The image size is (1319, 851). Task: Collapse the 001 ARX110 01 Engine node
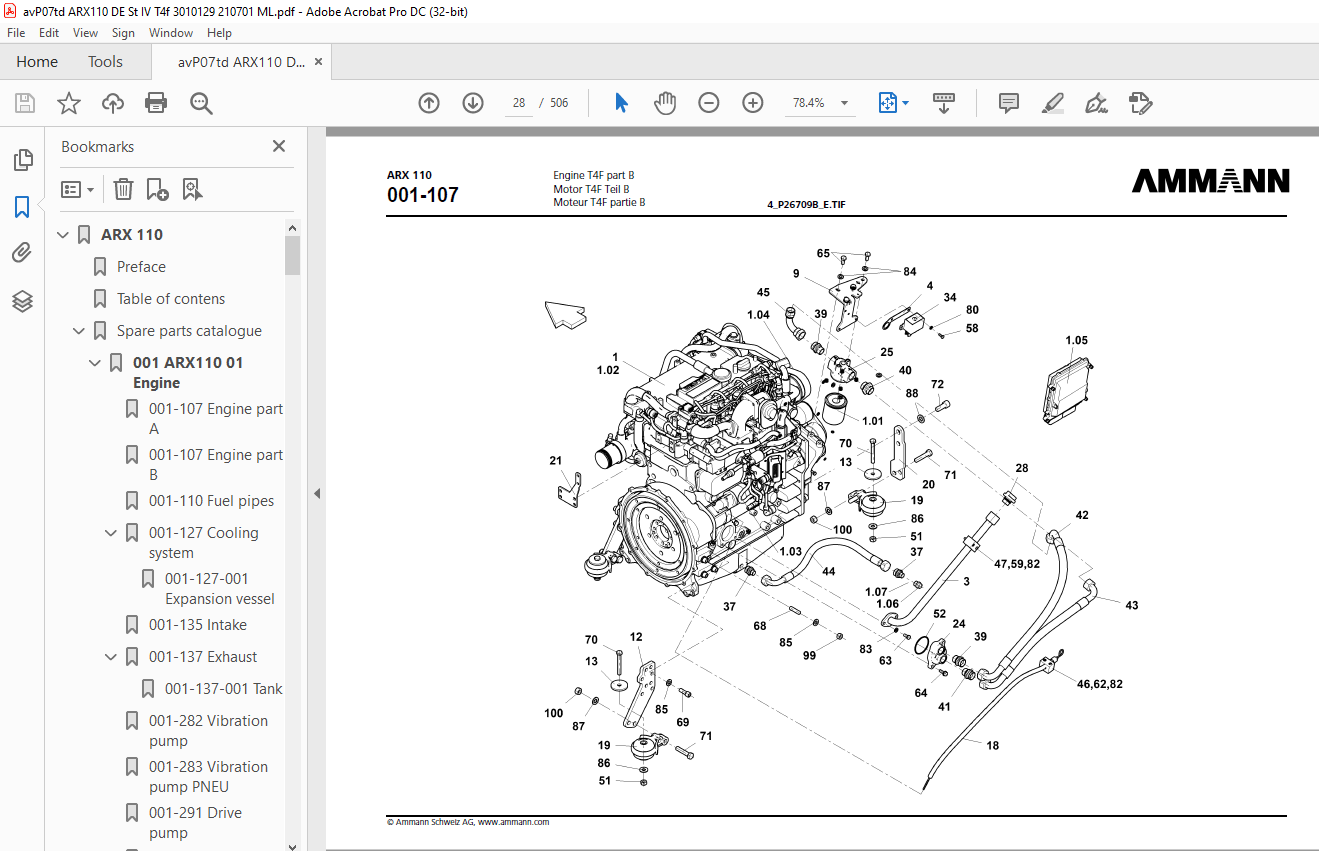point(96,363)
